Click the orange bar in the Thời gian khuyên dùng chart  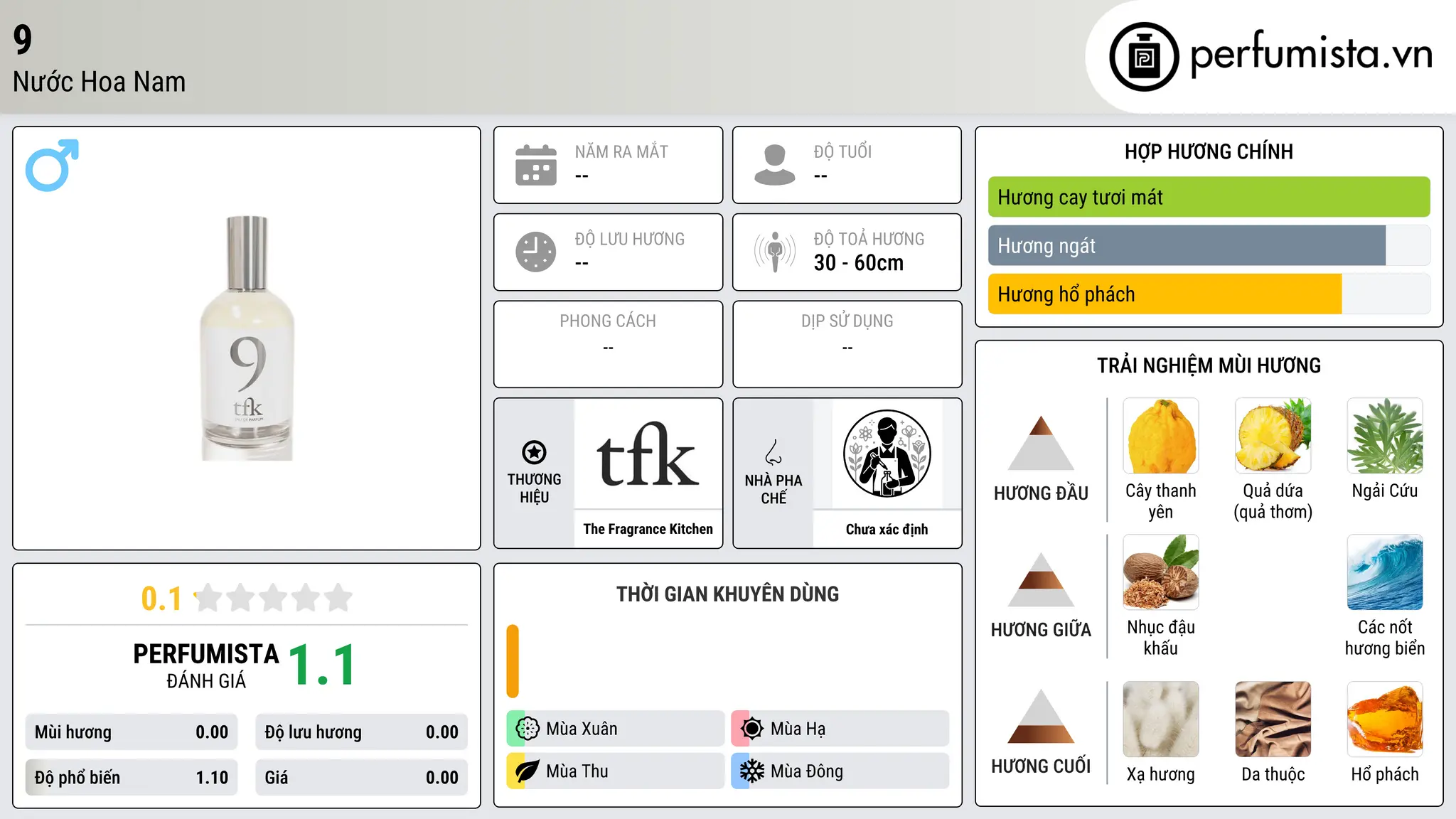(513, 661)
